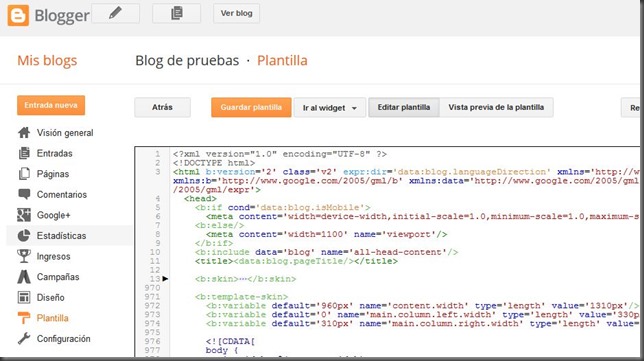Open Comentarios in the sidebar
The image size is (644, 361).
(62, 194)
